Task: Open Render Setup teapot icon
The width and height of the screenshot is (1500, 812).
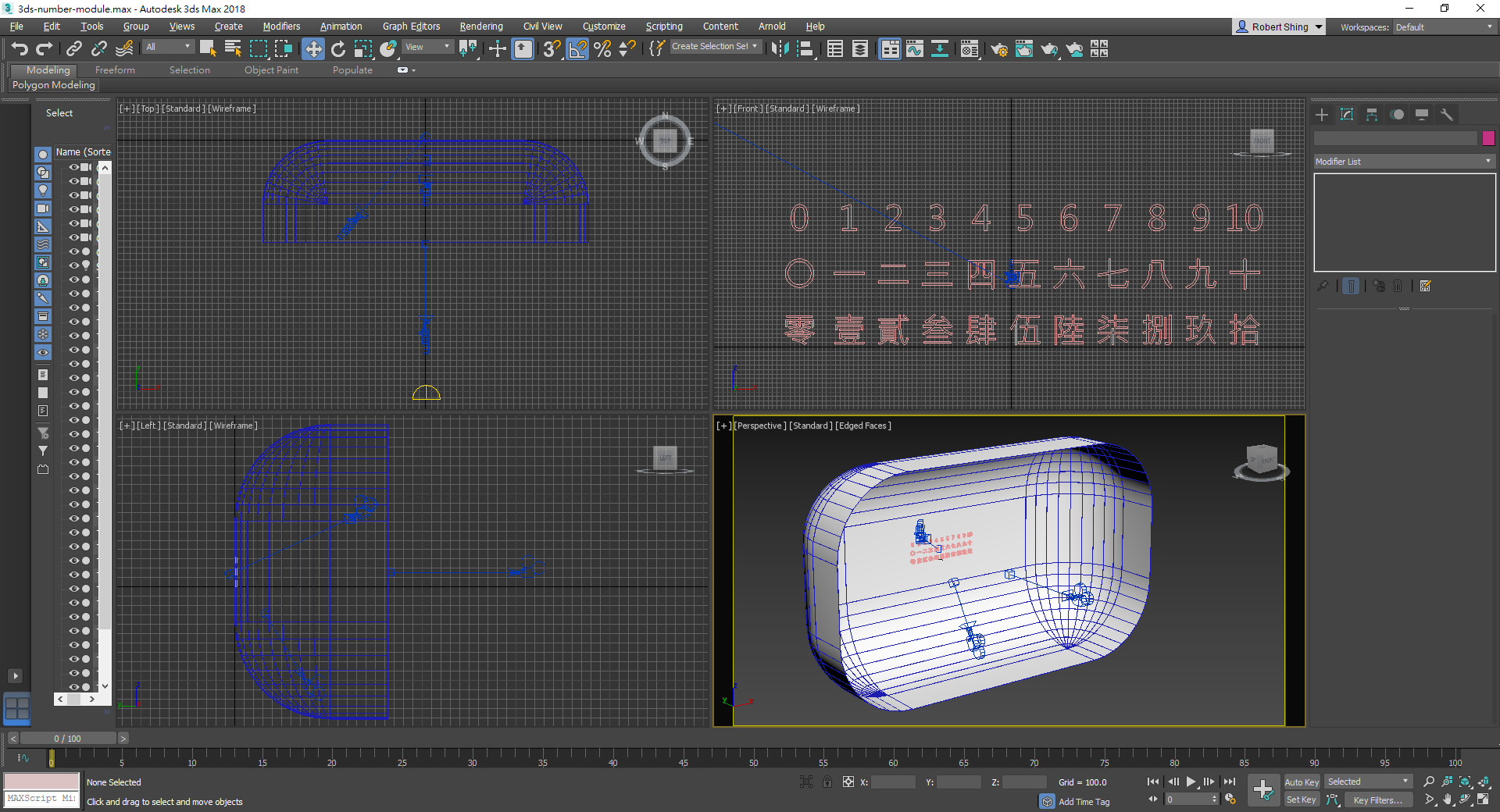Action: coord(998,49)
